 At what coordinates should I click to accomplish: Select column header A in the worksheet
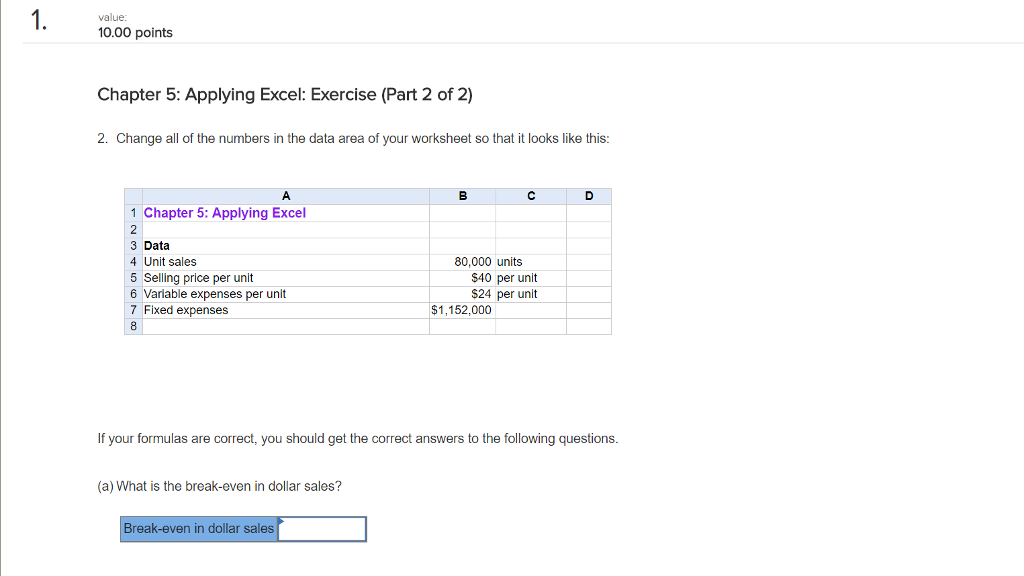(285, 196)
